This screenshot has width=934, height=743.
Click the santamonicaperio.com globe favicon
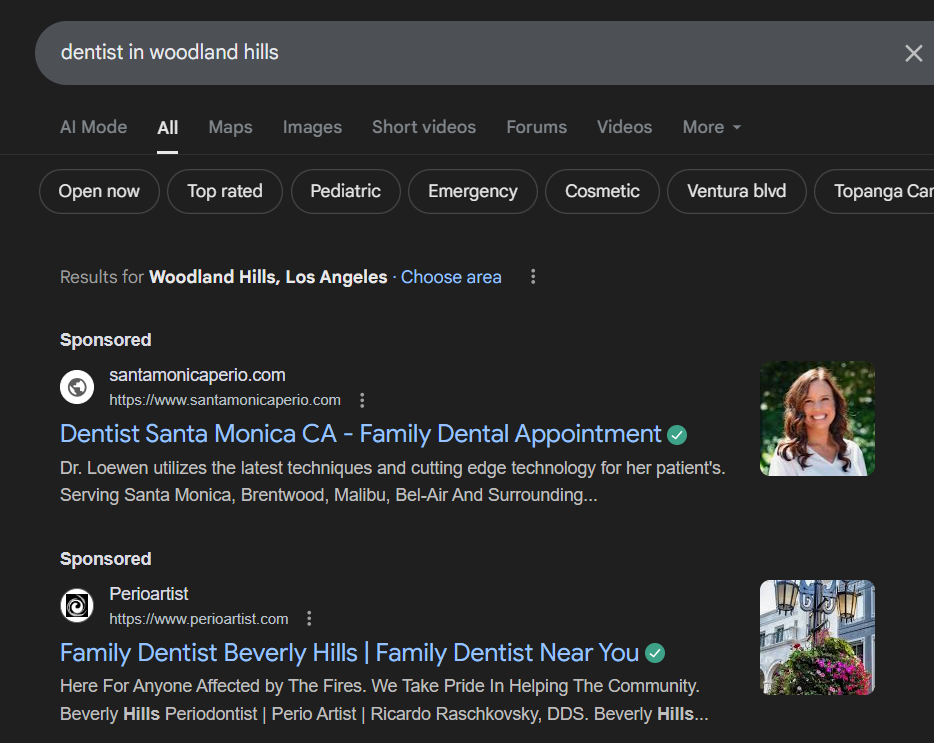coord(77,387)
